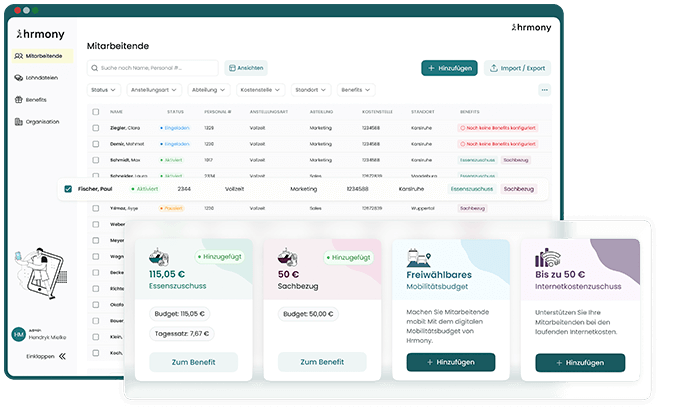Open the Abteilung filter dropdown
Viewport: 674px width, 417px height.
209,90
